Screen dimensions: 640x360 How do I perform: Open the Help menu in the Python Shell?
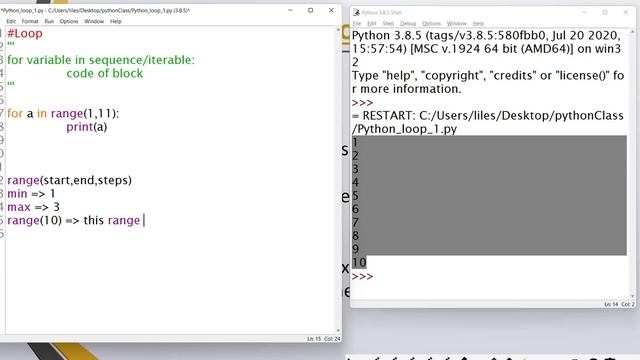[x=478, y=24]
